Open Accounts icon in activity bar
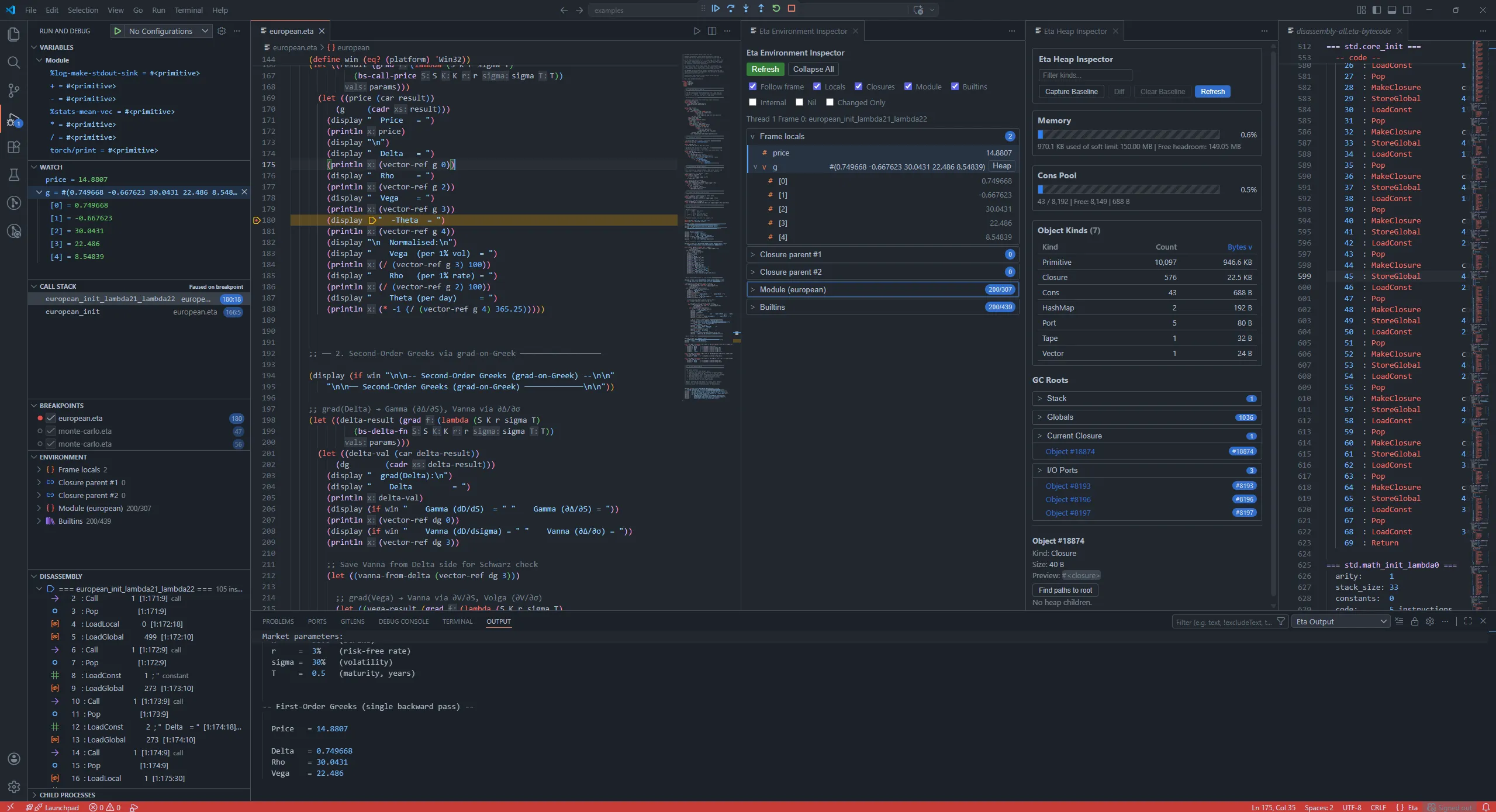 tap(14, 759)
